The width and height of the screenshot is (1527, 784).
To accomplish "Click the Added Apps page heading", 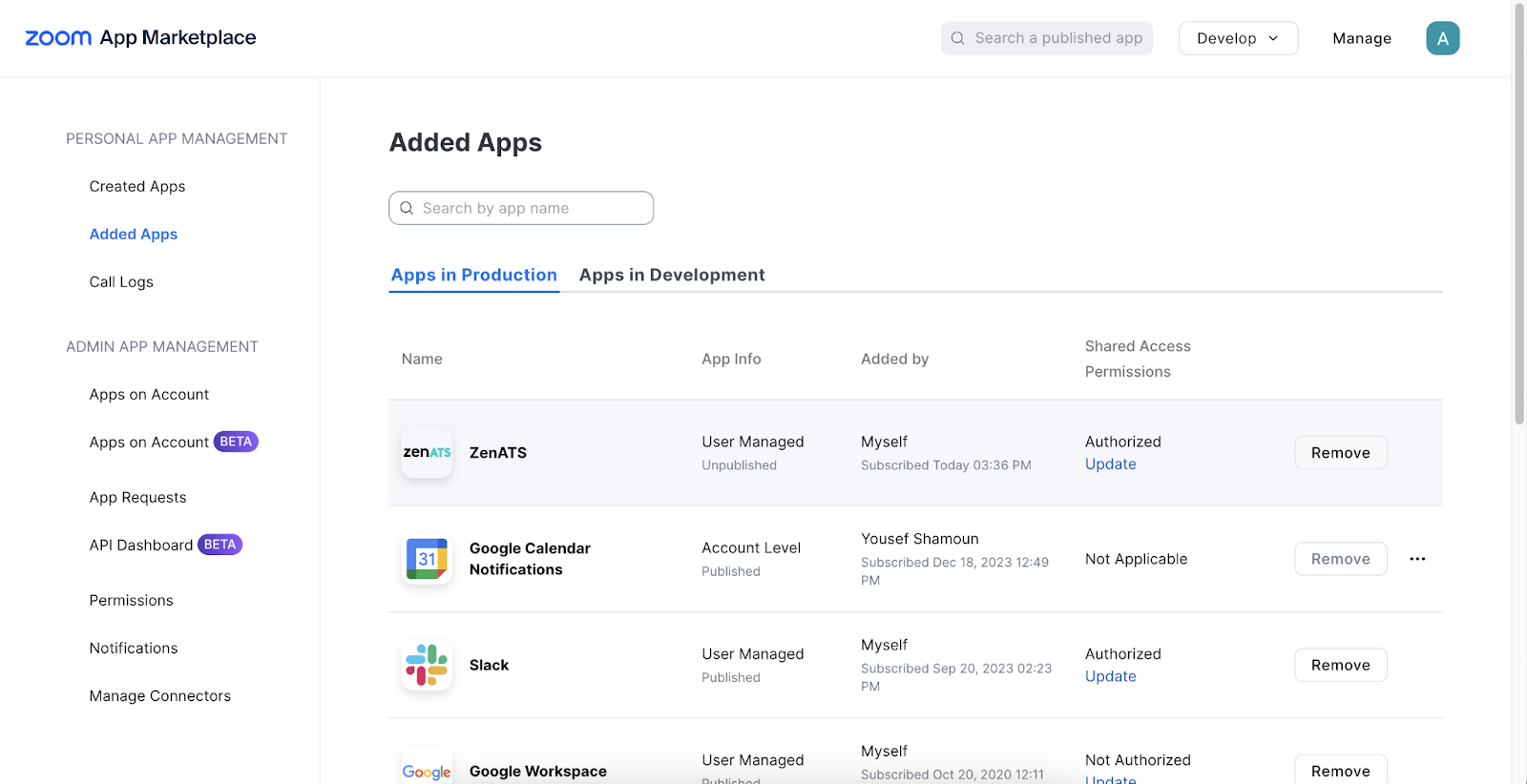I will 465,142.
